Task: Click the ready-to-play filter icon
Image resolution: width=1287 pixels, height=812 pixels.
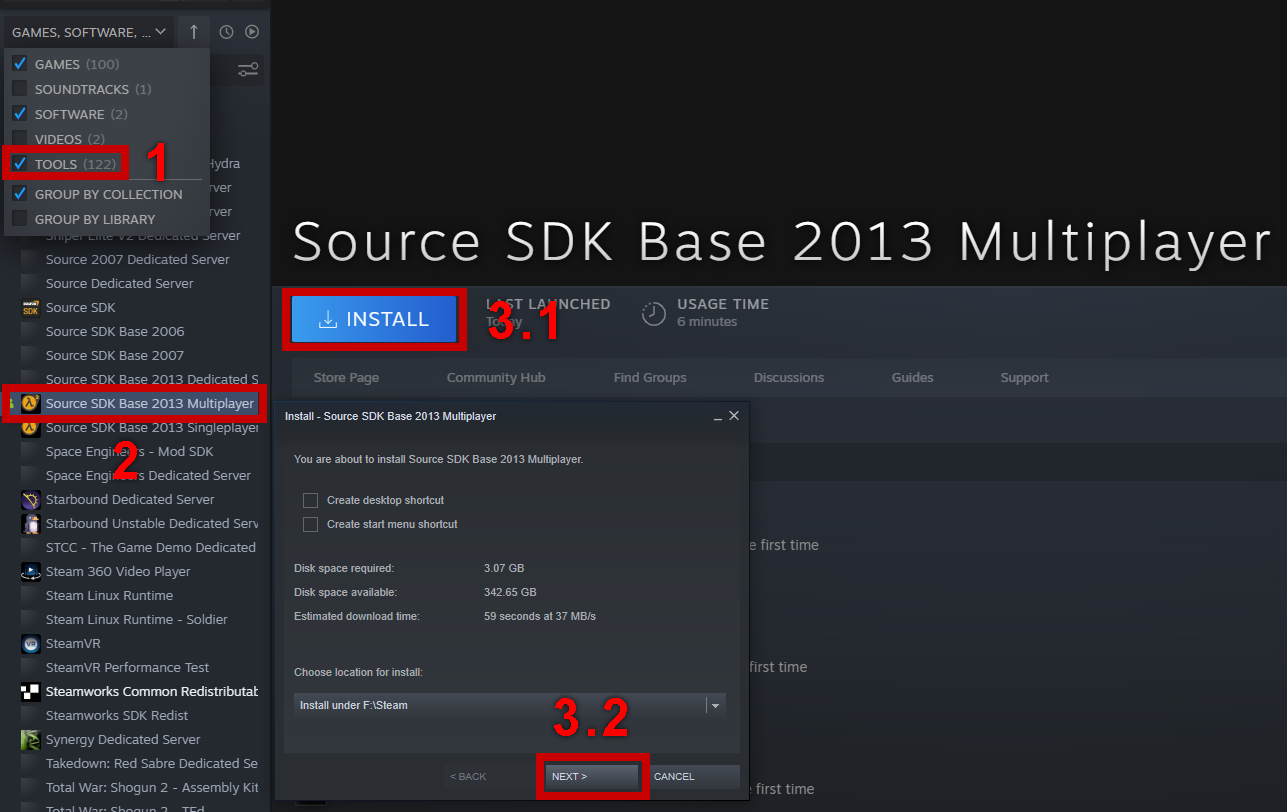Action: 252,32
